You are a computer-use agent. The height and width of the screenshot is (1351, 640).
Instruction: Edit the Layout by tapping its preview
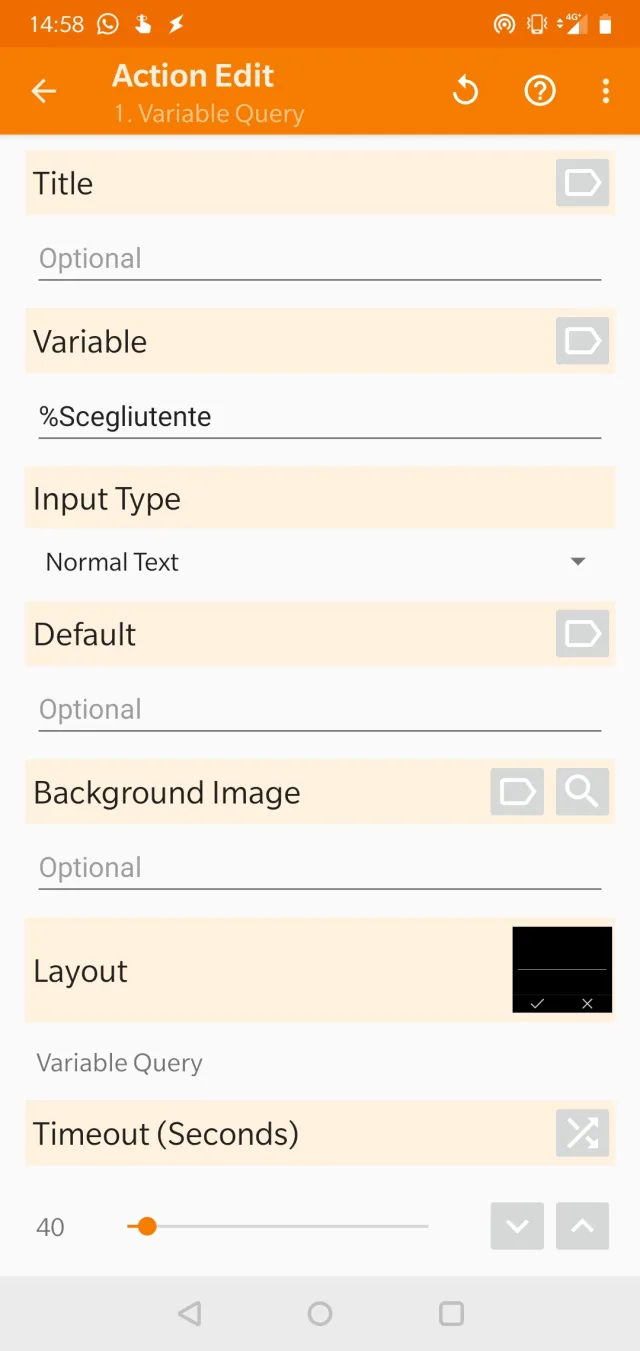(x=561, y=969)
